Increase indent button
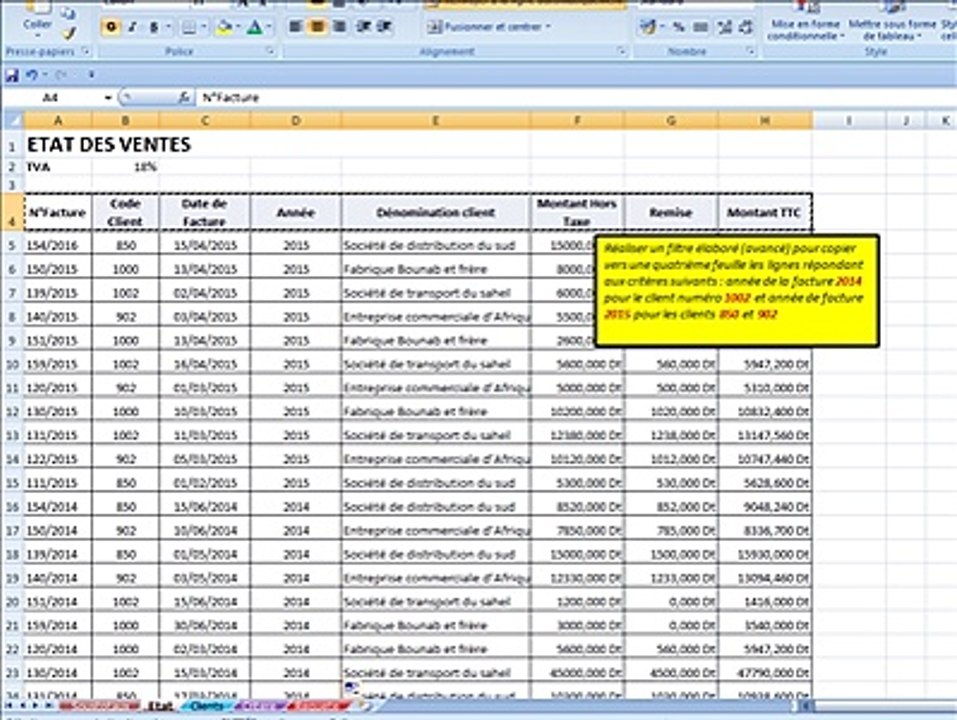 [x=385, y=27]
